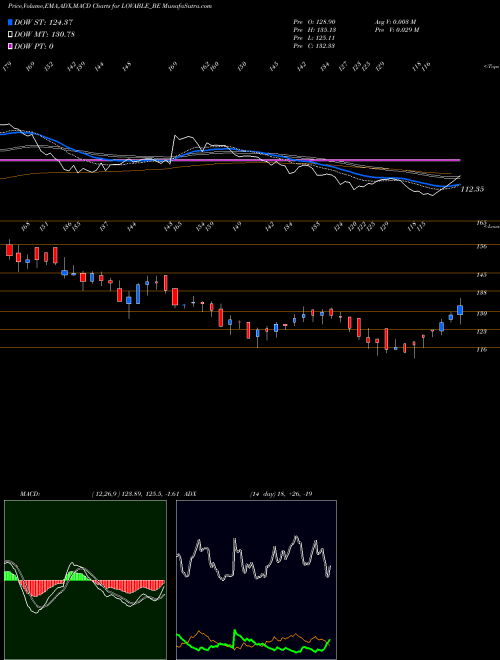Click the 116 price axis label at bottom

tap(481, 350)
